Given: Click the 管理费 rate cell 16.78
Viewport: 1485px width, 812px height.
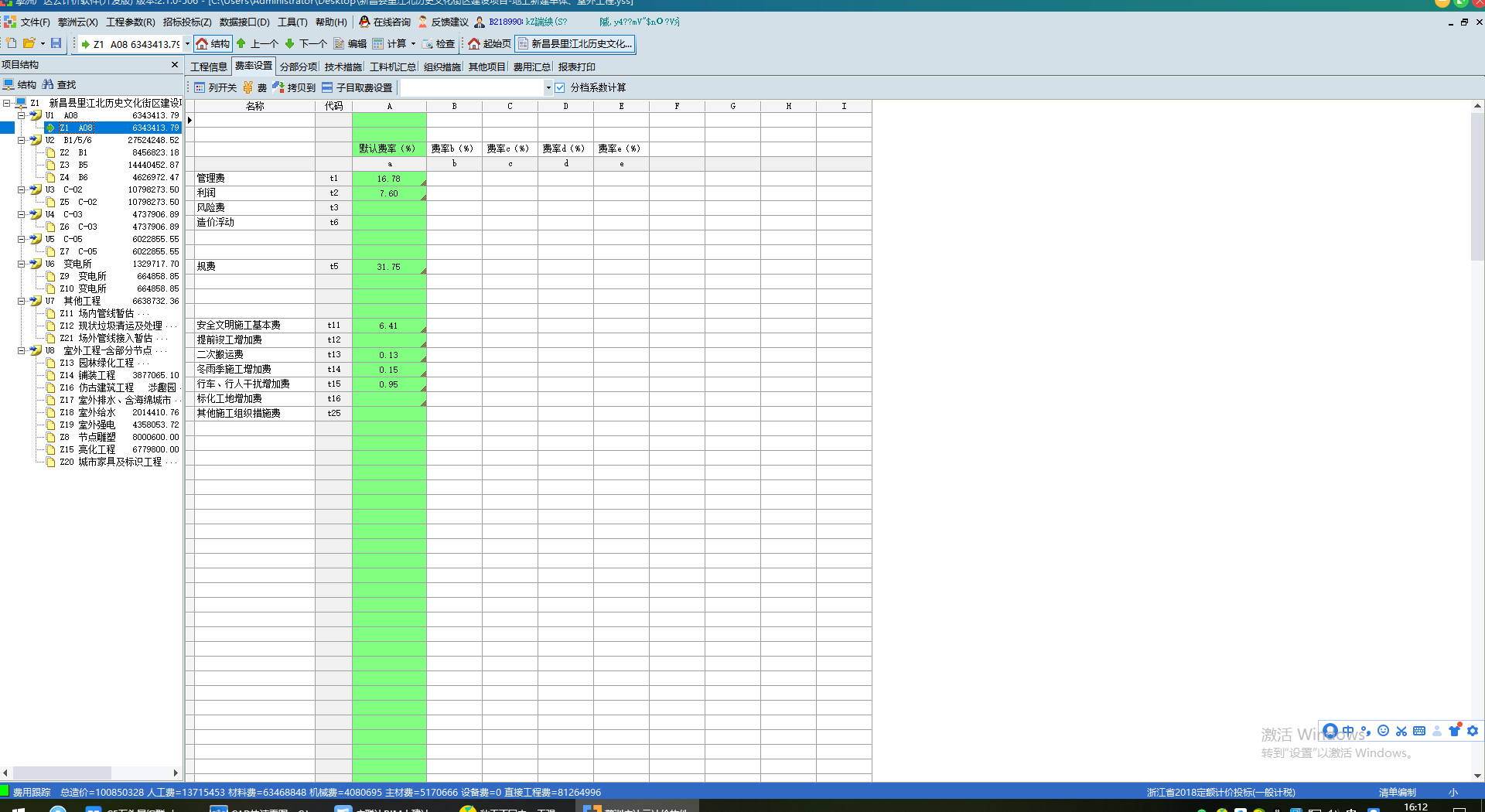Looking at the screenshot, I should 389,179.
